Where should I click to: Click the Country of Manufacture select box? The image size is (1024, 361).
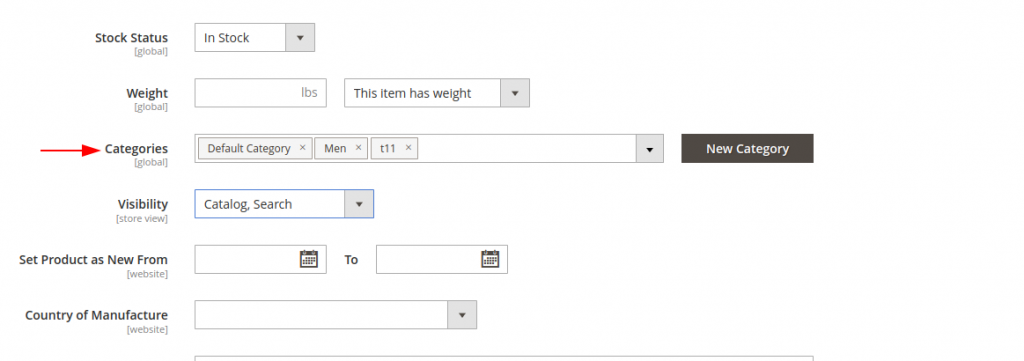[x=336, y=315]
